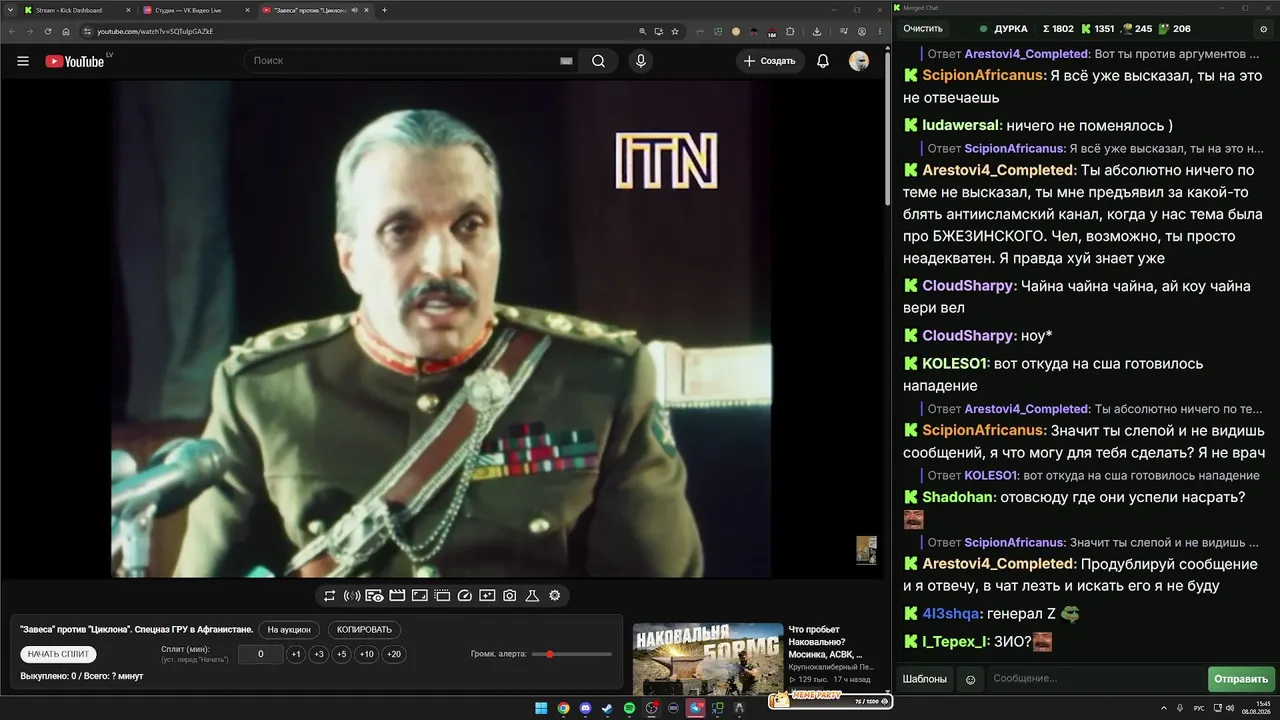Open the on-screen keyboard in the search box
Screen dimensions: 1280x720
pos(566,61)
